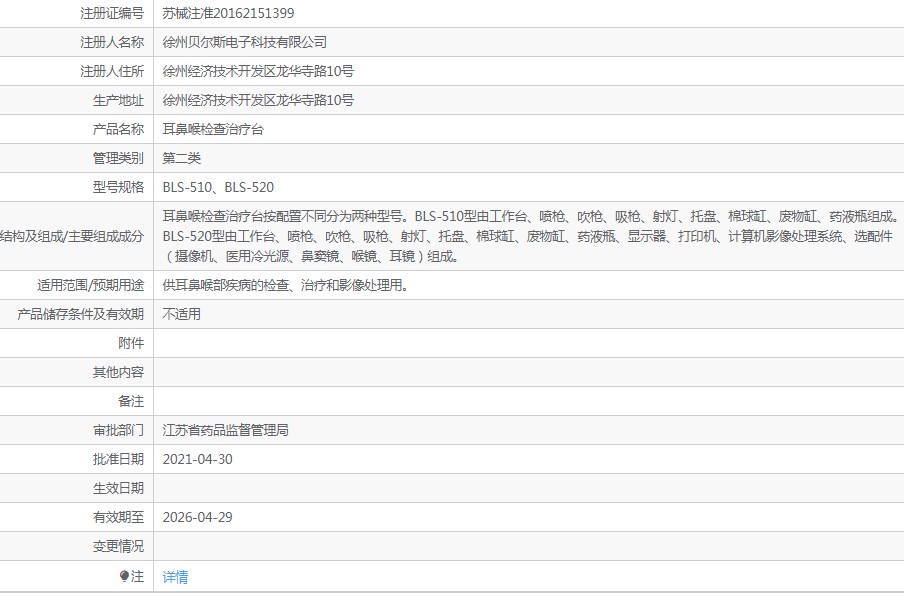This screenshot has height=597, width=904.
Task: Click the 注册证编号 label
Action: click(x=112, y=13)
